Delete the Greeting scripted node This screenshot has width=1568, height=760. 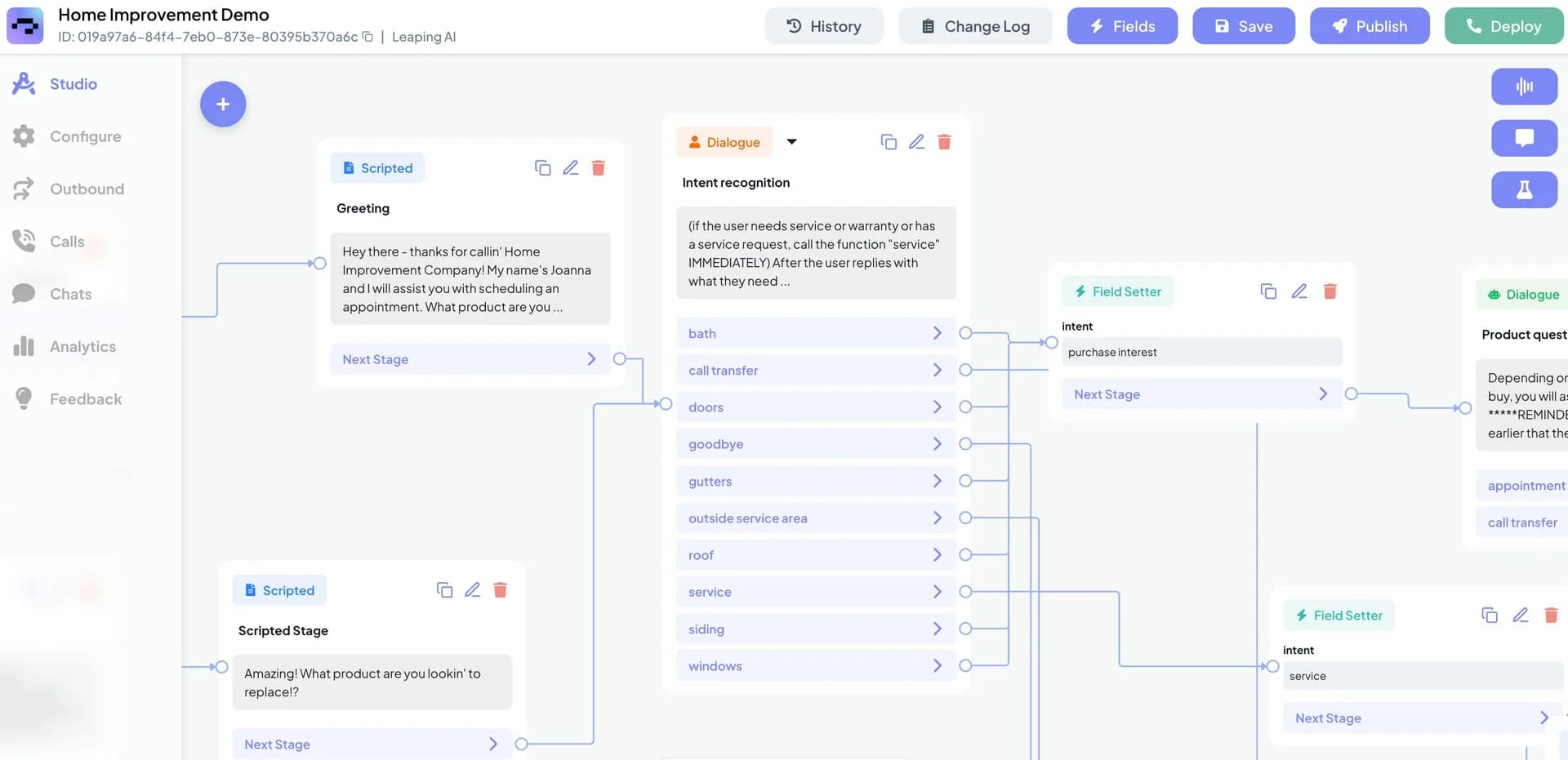598,167
